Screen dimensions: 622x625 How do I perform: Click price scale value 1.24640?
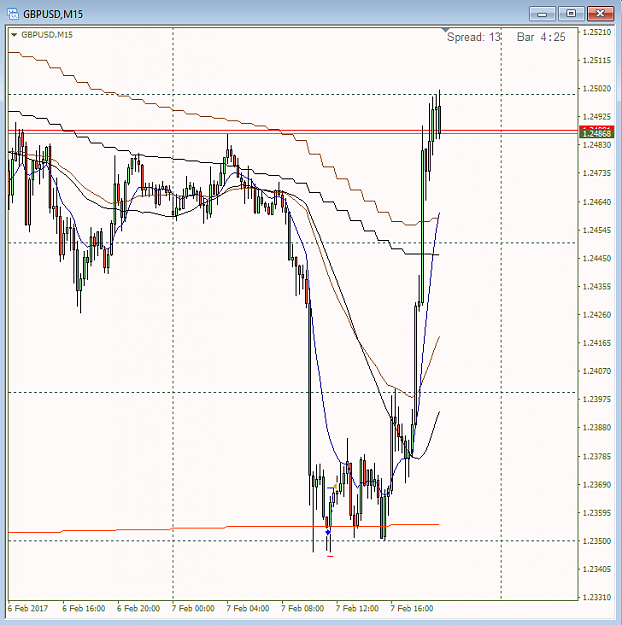click(x=597, y=202)
